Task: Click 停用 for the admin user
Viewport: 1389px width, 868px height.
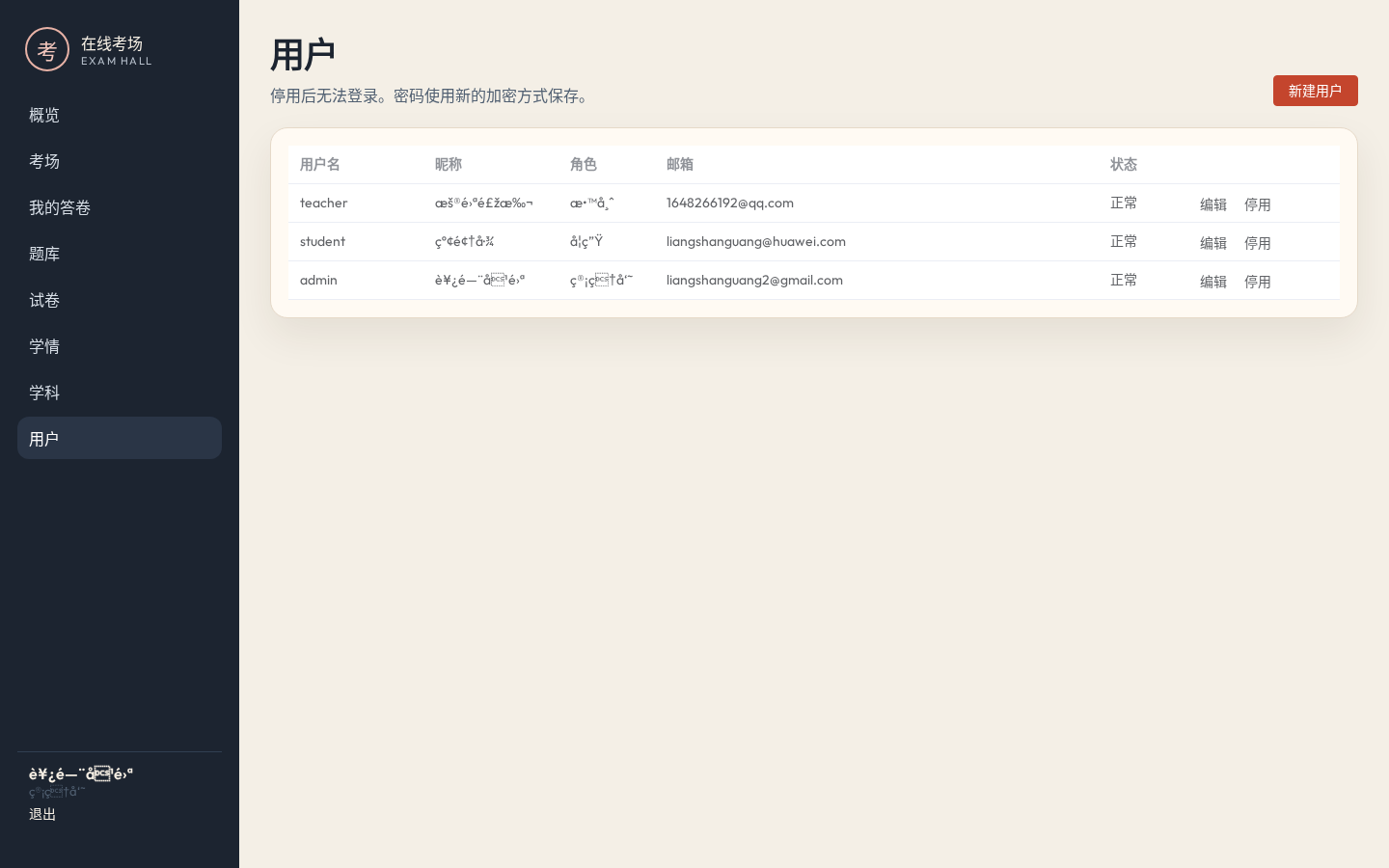Action: point(1258,282)
